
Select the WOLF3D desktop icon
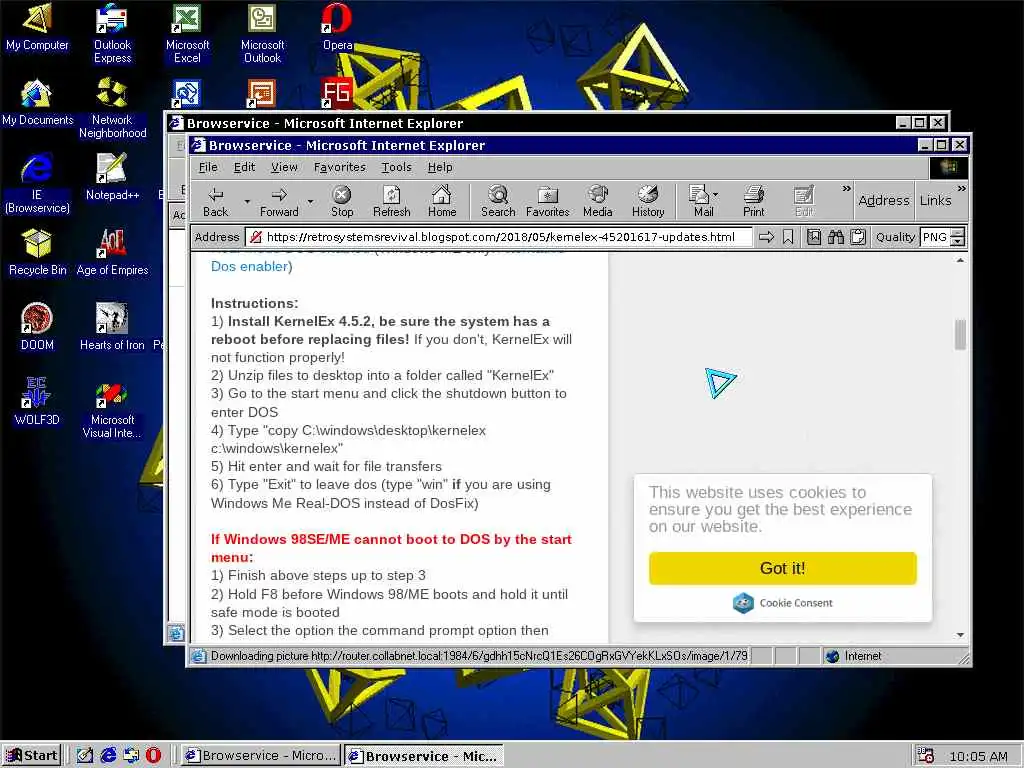coord(37,402)
